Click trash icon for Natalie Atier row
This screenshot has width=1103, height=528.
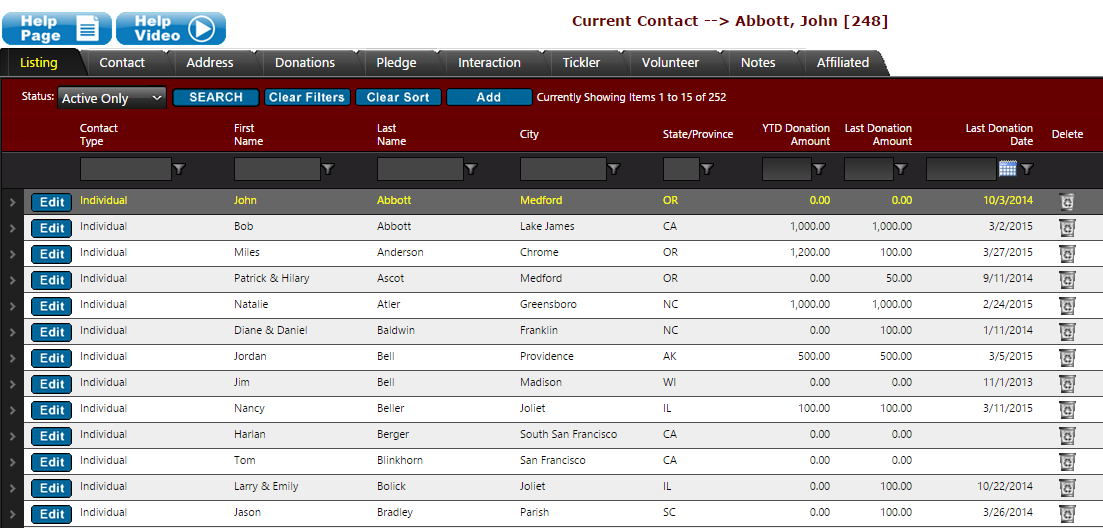1067,306
